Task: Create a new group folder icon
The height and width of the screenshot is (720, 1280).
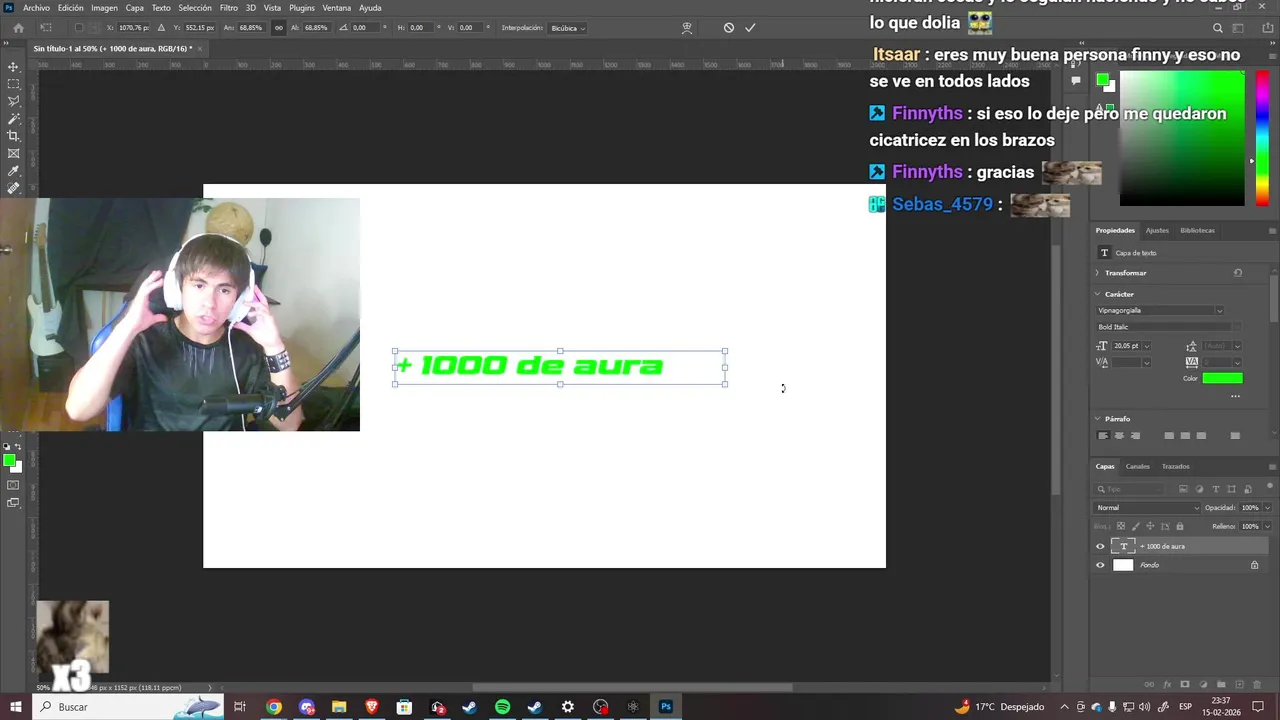Action: click(x=1222, y=685)
